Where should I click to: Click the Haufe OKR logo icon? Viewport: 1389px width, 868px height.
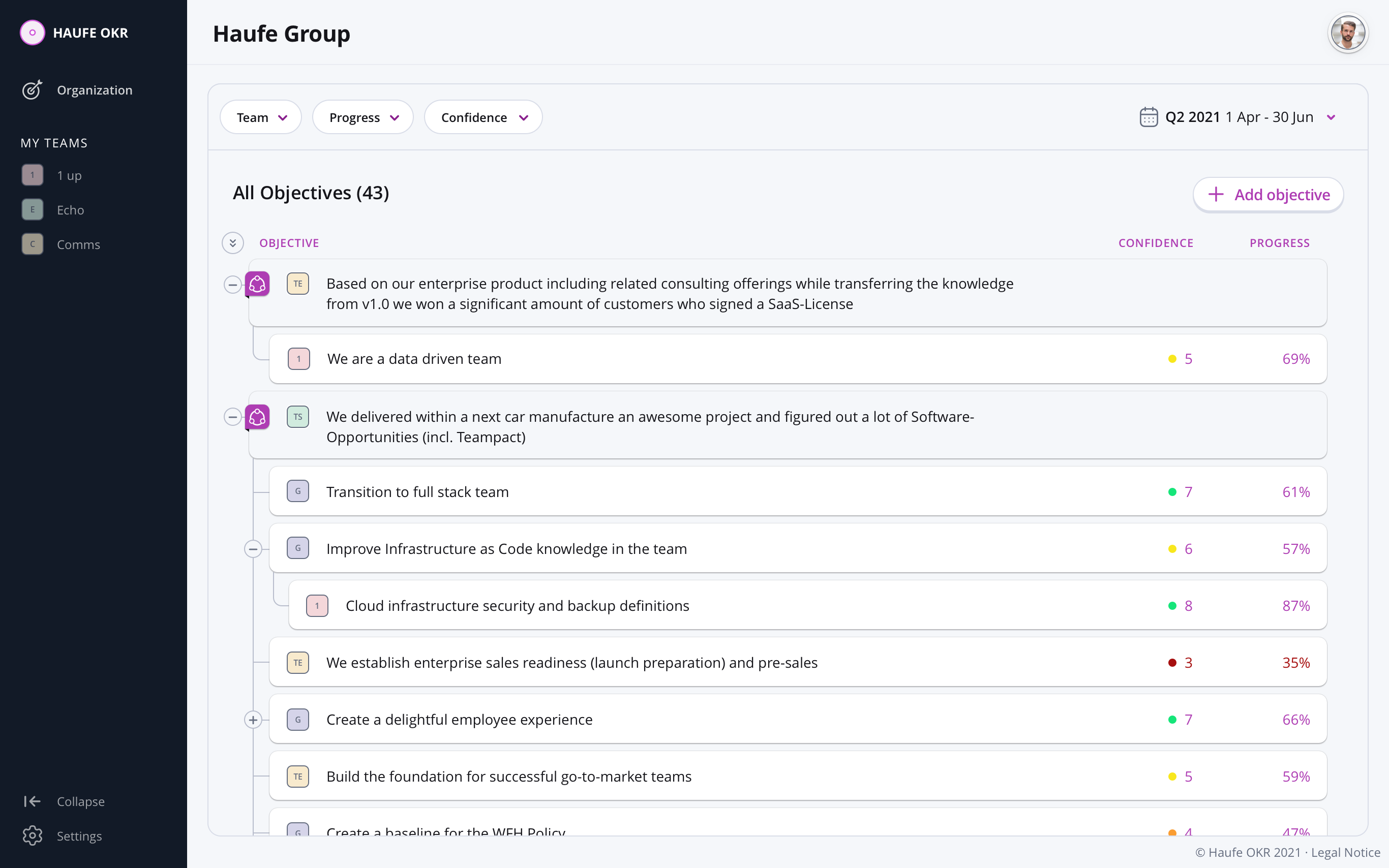(x=32, y=33)
